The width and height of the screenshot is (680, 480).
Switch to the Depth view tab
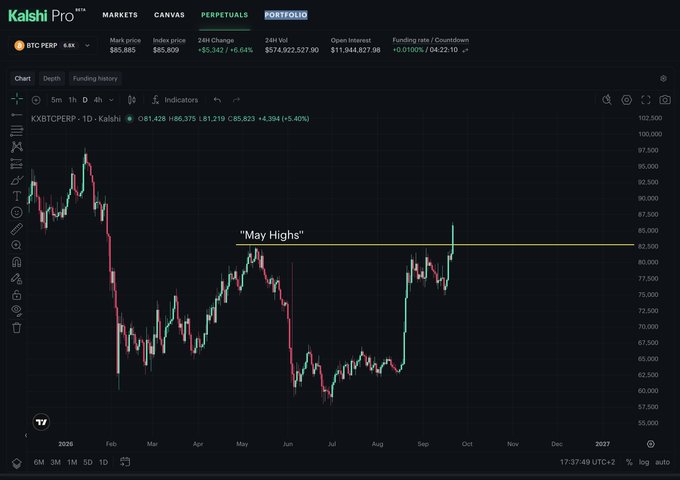[x=52, y=78]
